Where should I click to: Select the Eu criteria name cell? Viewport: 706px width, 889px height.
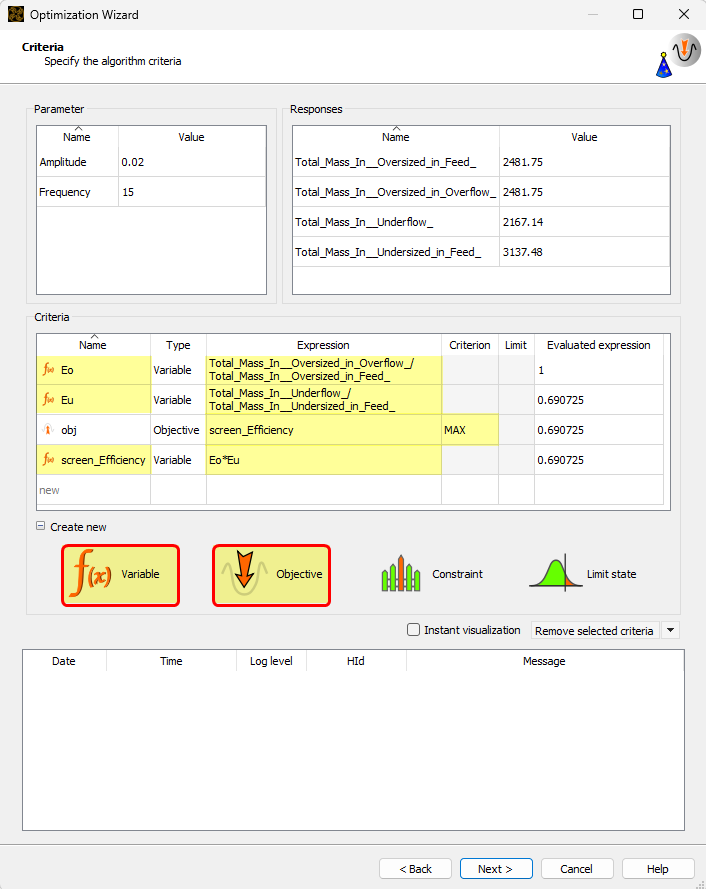click(x=94, y=400)
